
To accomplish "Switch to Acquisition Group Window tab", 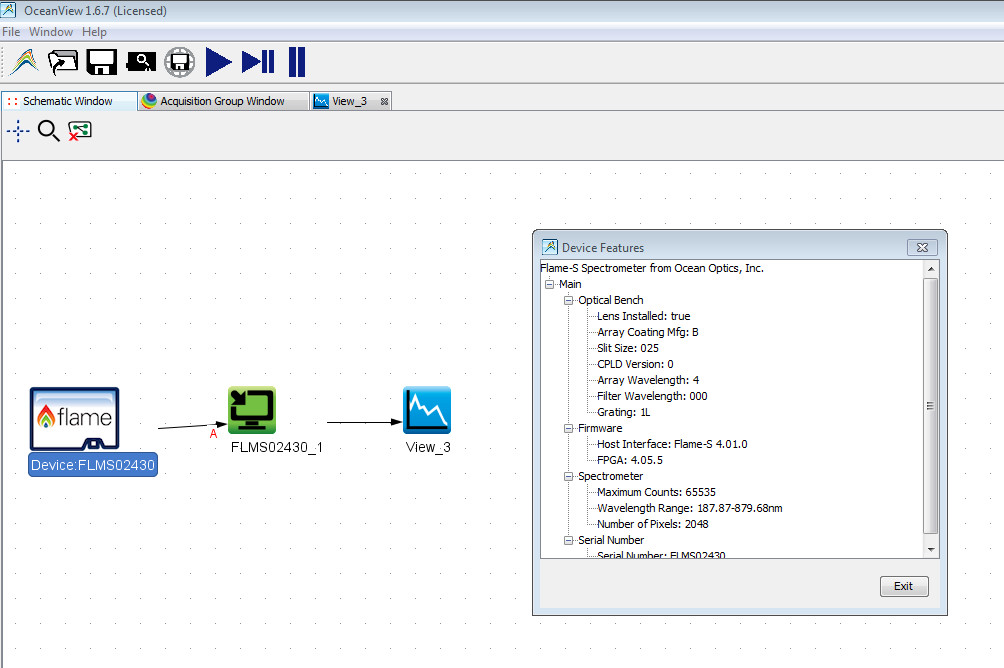I will tap(222, 101).
